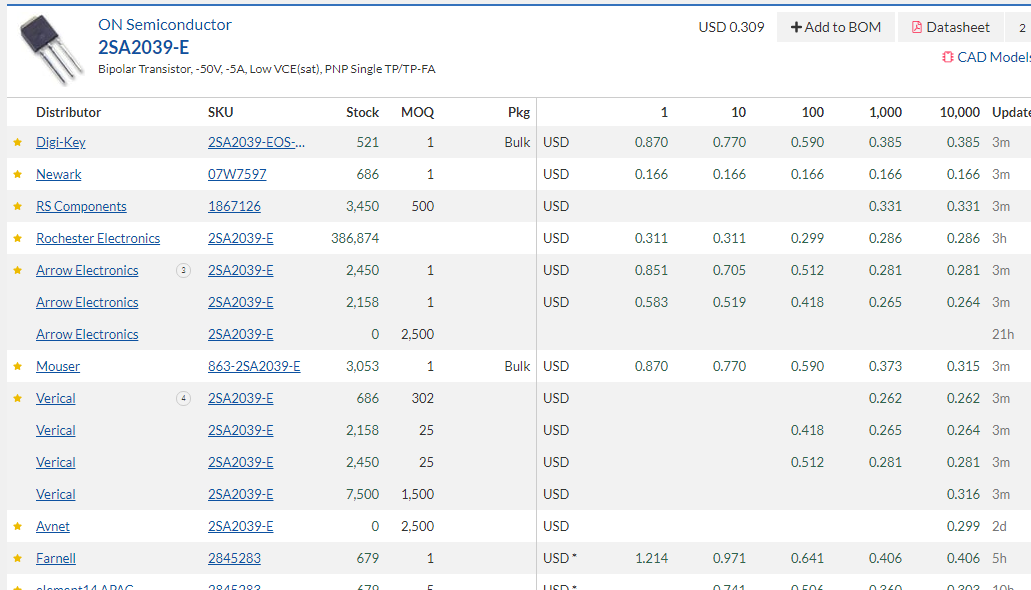
Task: Open the Avnet distributor link
Action: (53, 526)
